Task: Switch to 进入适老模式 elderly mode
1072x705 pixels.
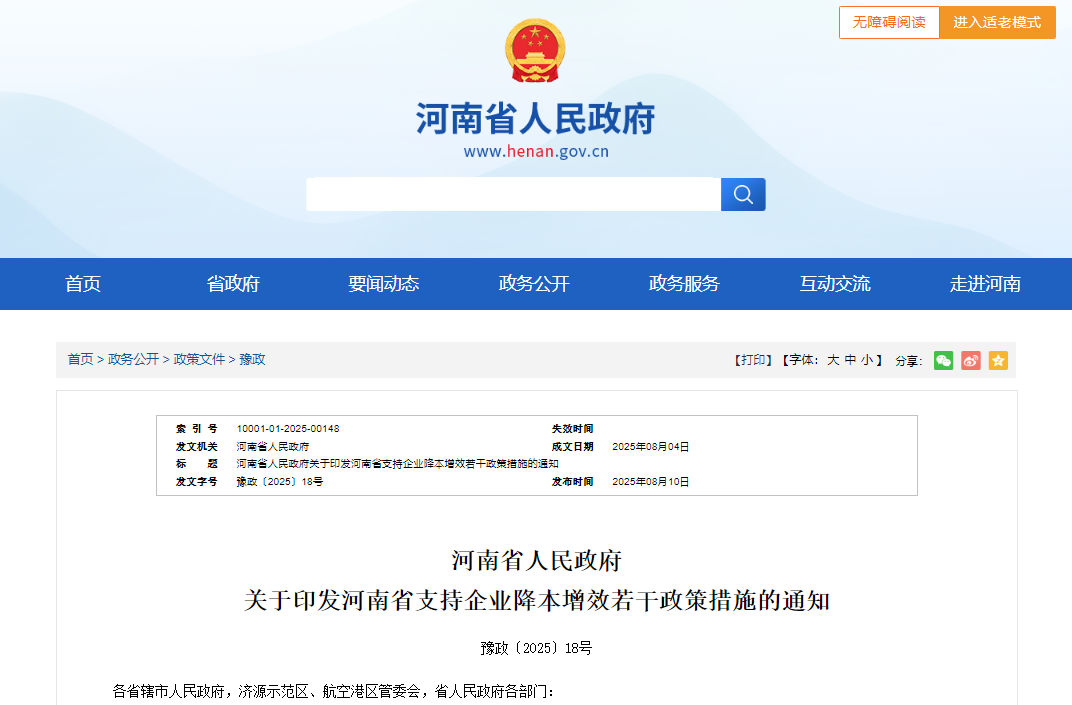Action: tap(997, 22)
